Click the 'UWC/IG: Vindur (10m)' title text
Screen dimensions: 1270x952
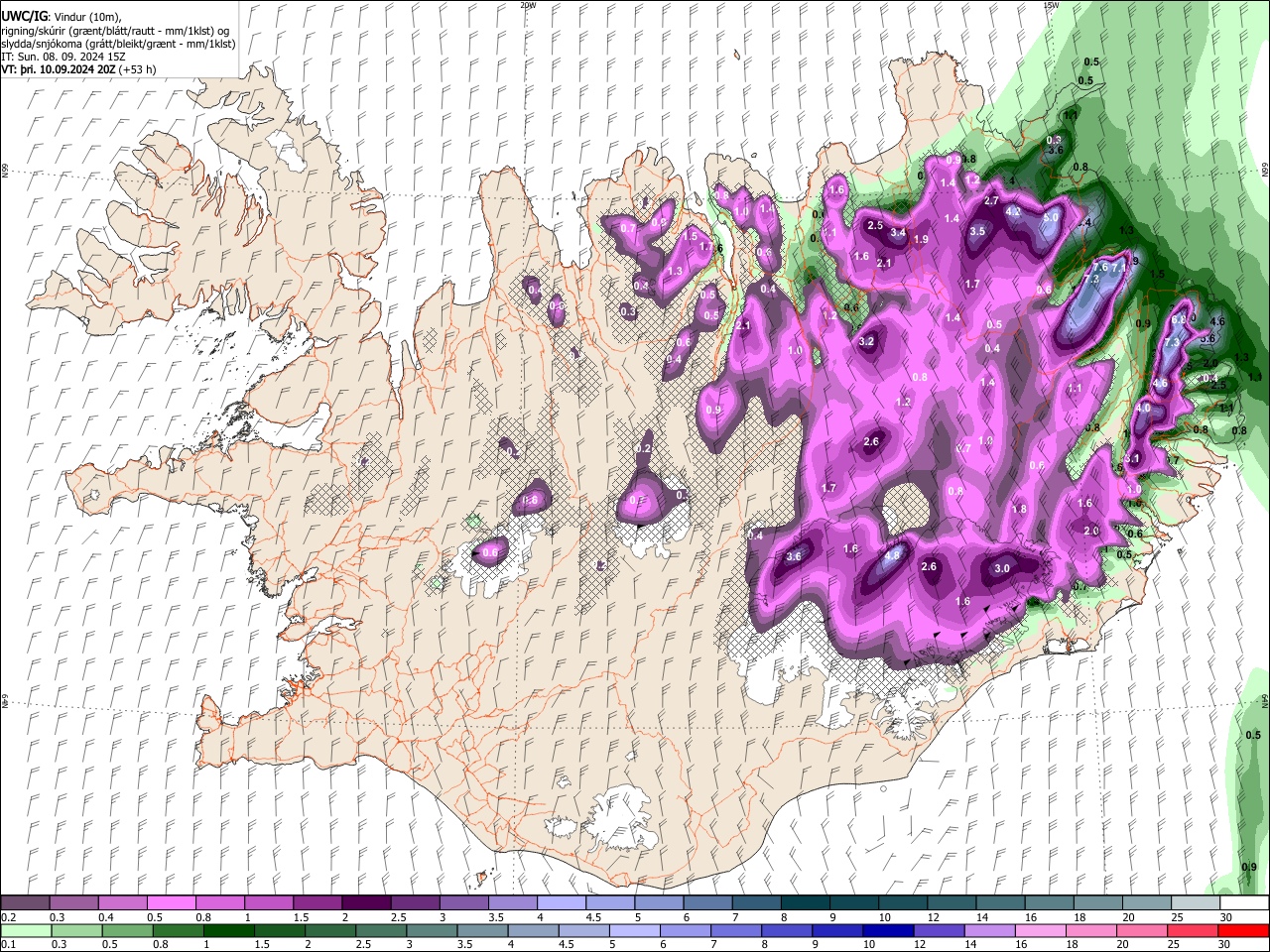(x=62, y=17)
